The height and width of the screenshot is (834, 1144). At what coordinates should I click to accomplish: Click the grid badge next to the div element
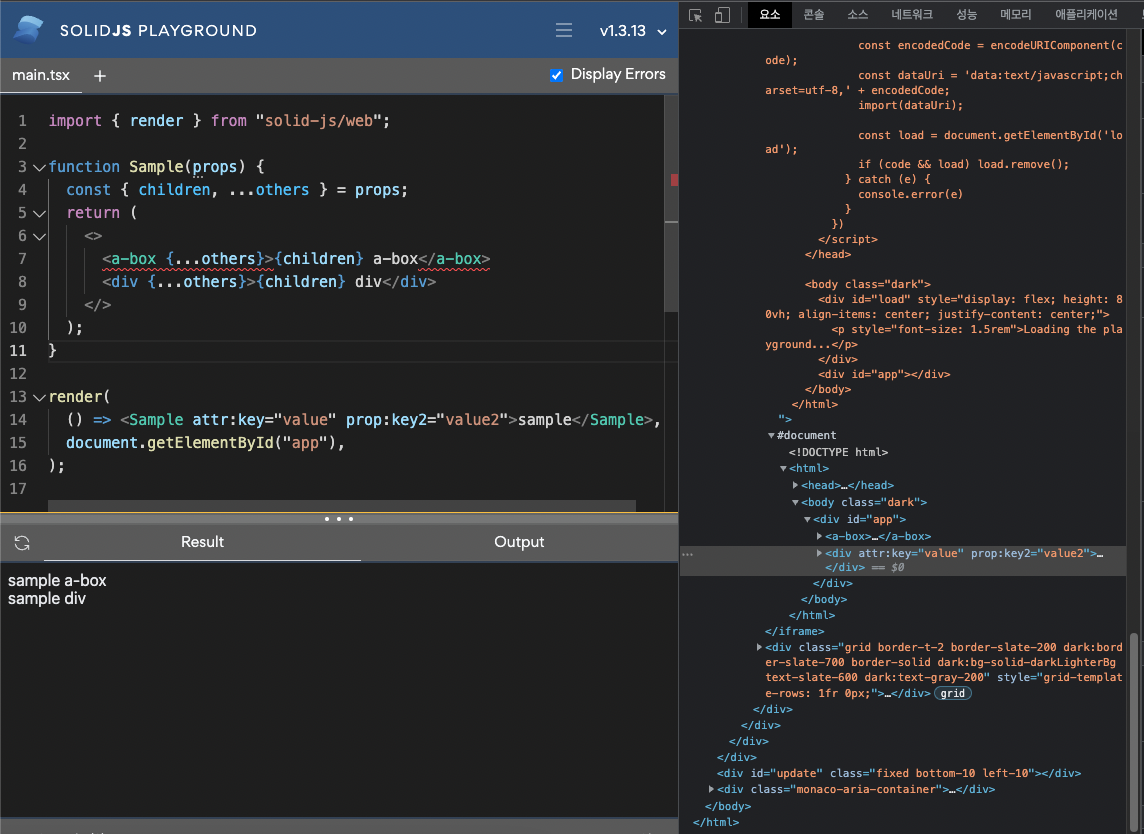951,693
